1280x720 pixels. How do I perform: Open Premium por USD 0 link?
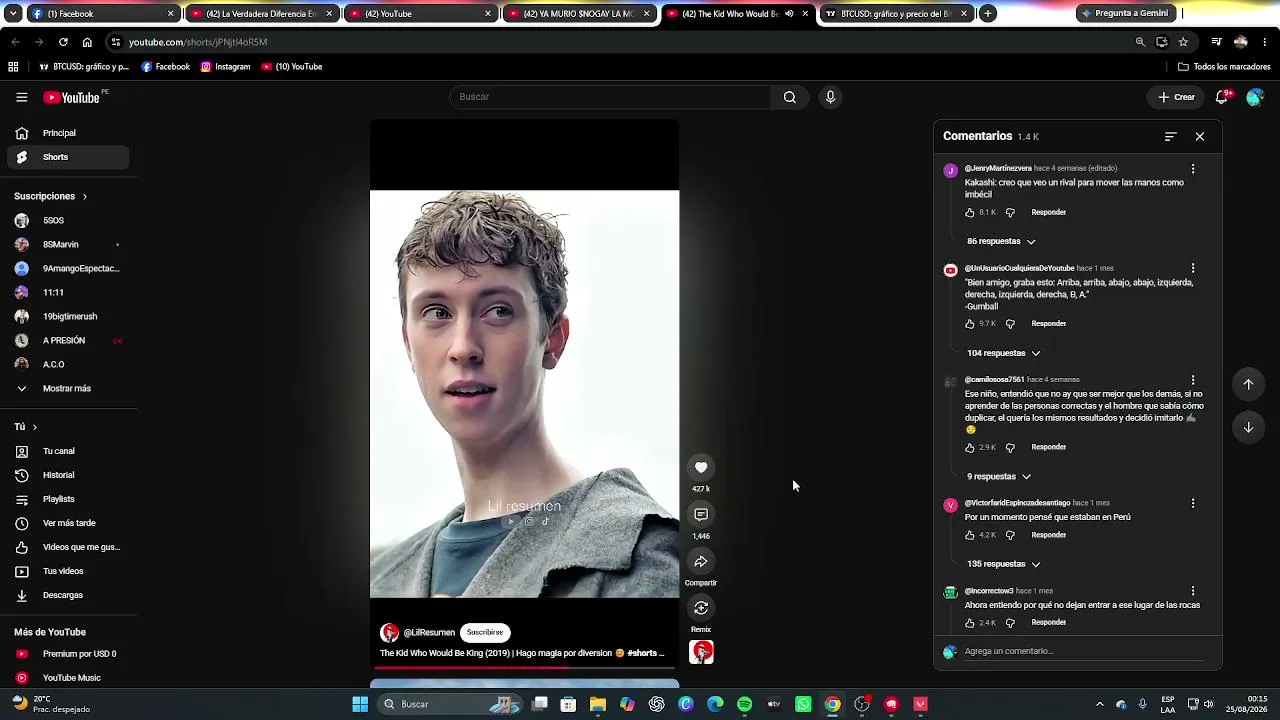(68, 654)
